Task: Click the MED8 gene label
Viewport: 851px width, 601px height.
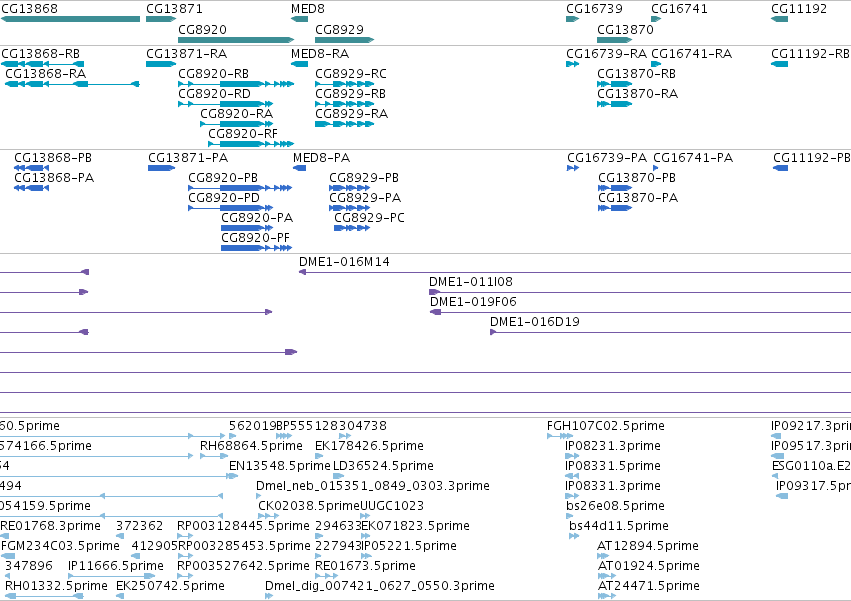Action: pos(308,9)
